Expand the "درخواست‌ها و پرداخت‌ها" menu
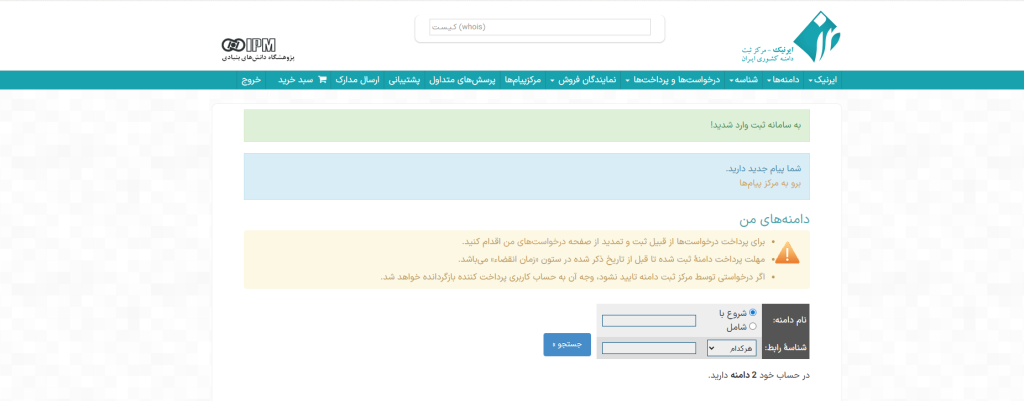Image resolution: width=1024 pixels, height=401 pixels. [673, 80]
